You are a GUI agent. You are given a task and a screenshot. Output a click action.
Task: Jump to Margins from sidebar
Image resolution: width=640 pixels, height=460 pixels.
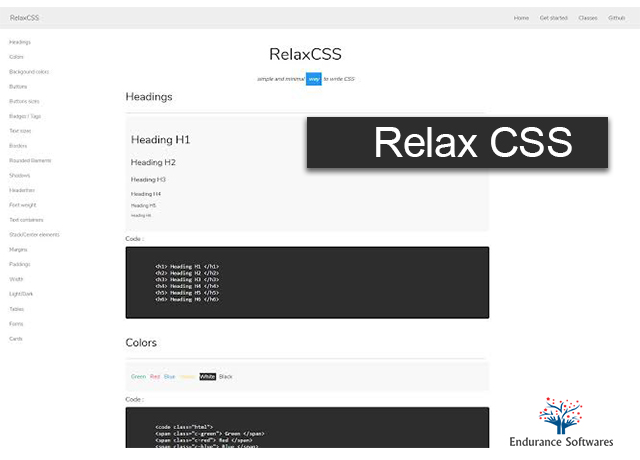pos(18,249)
